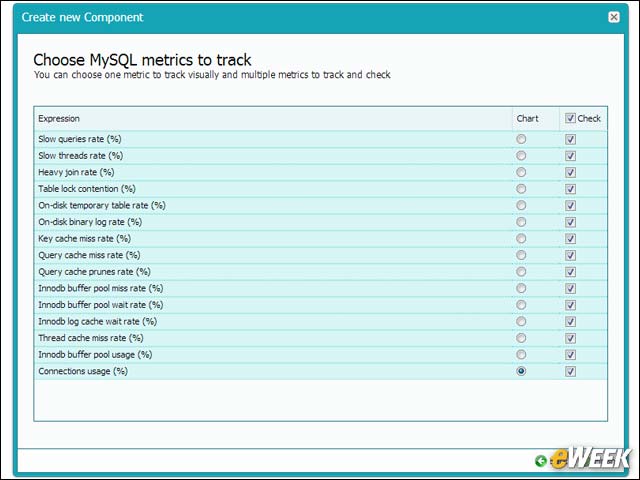Viewport: 640px width, 480px height.
Task: Uncheck Query cache prunes rate check box
Action: [570, 272]
